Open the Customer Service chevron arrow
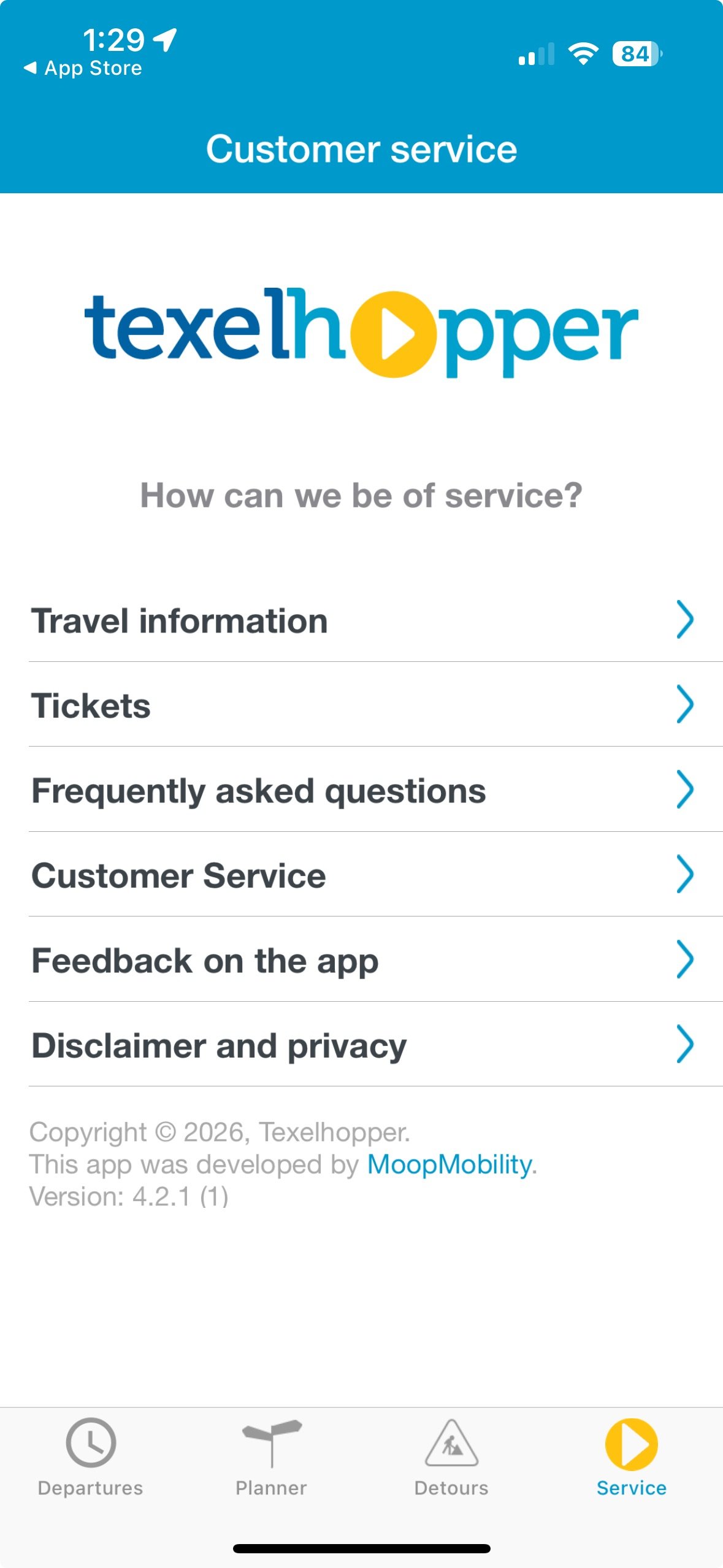This screenshot has width=723, height=1568. 684,874
